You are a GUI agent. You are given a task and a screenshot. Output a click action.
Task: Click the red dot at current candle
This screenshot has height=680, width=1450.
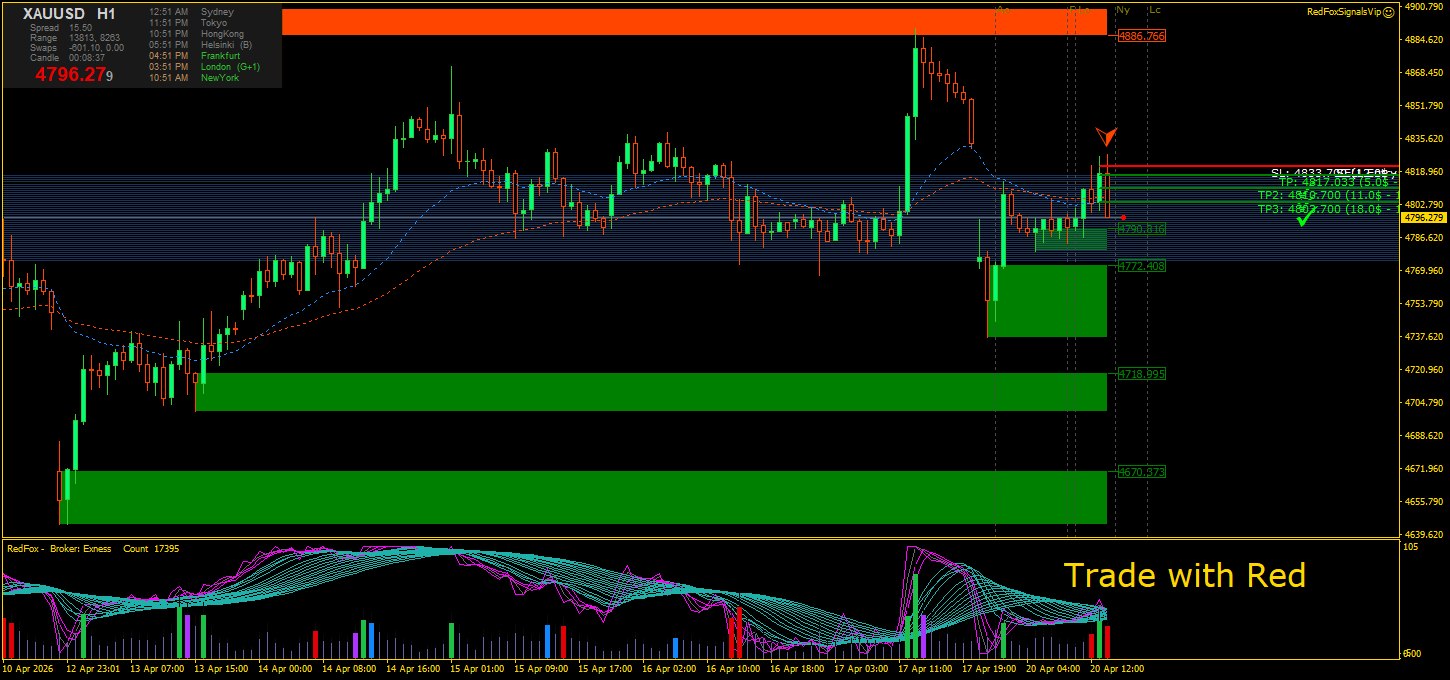(1124, 217)
